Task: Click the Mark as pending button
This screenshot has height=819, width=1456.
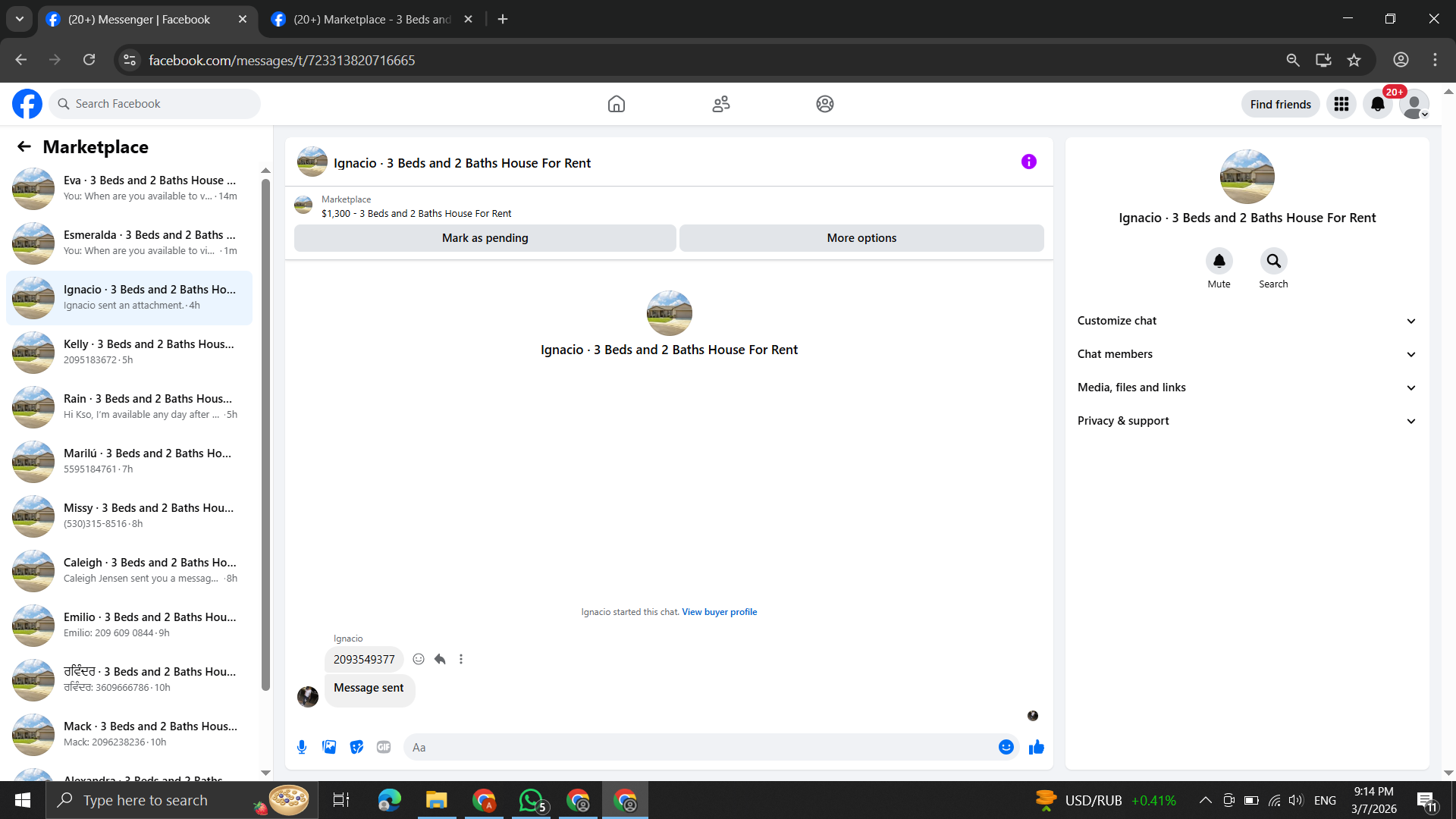Action: [485, 238]
